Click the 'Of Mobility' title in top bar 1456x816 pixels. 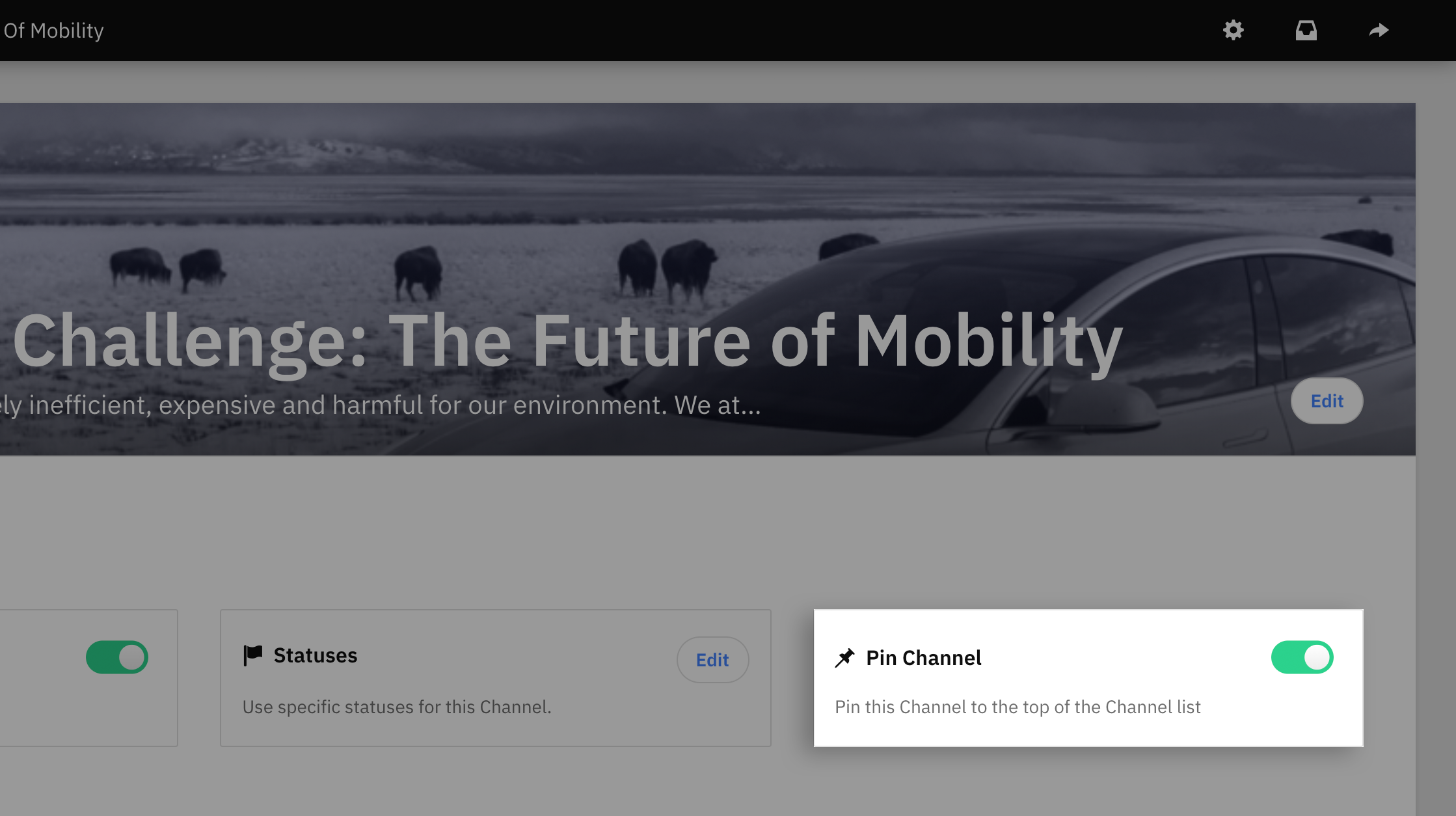point(53,31)
